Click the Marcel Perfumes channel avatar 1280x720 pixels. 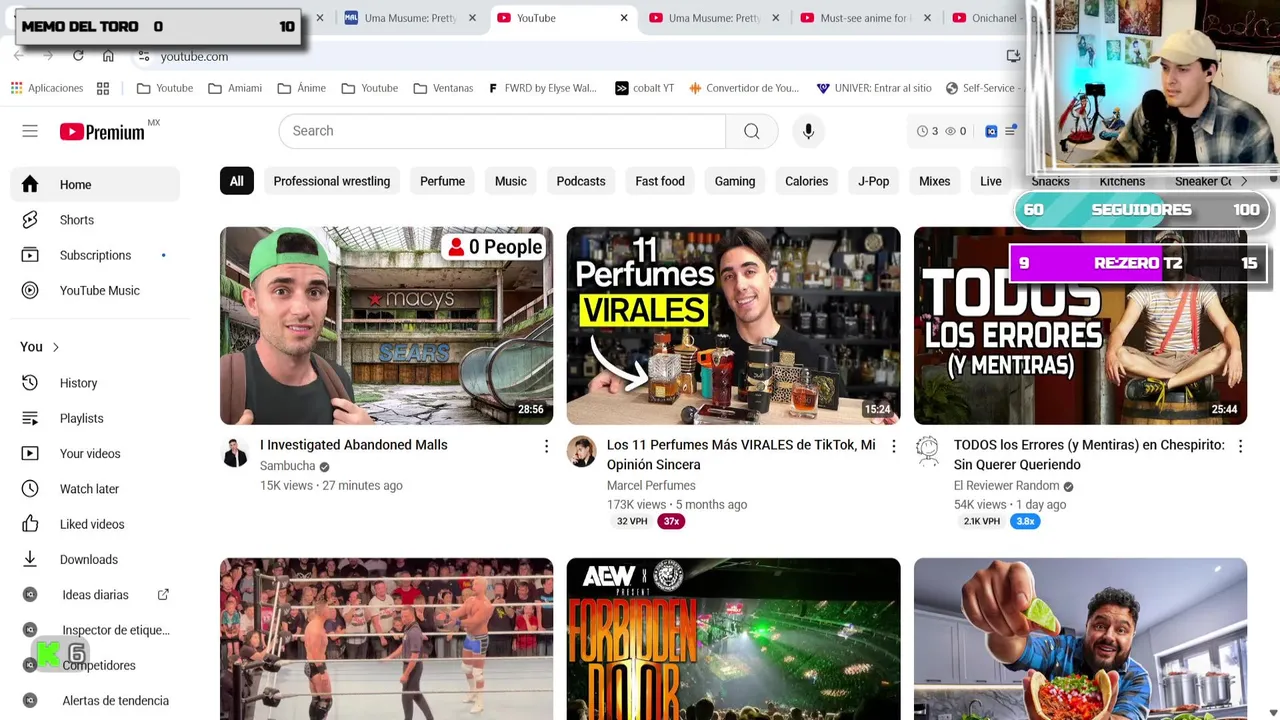[581, 452]
